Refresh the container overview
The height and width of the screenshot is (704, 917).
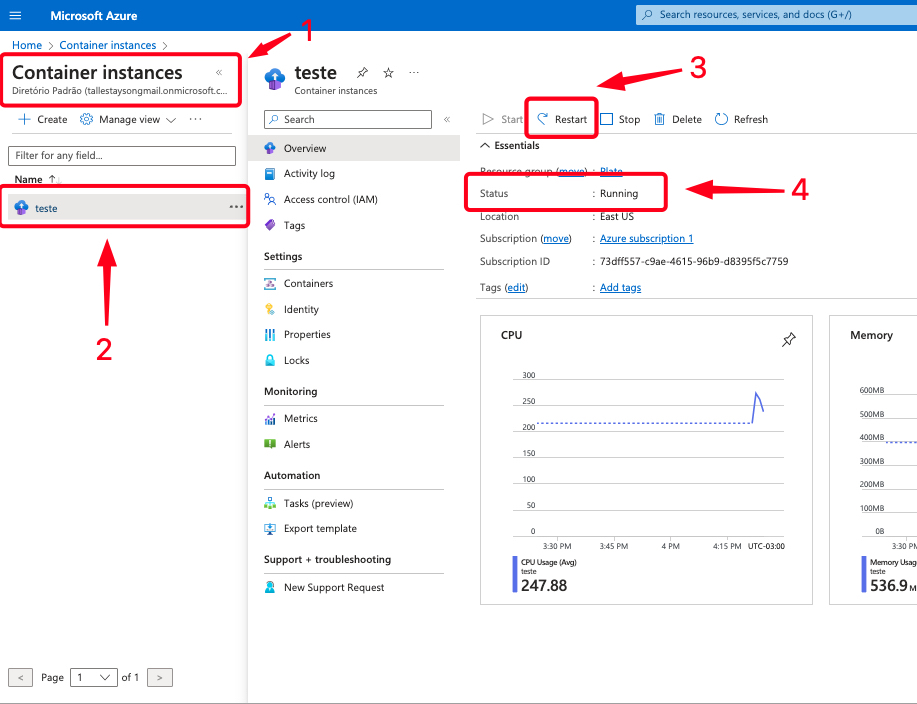741,119
